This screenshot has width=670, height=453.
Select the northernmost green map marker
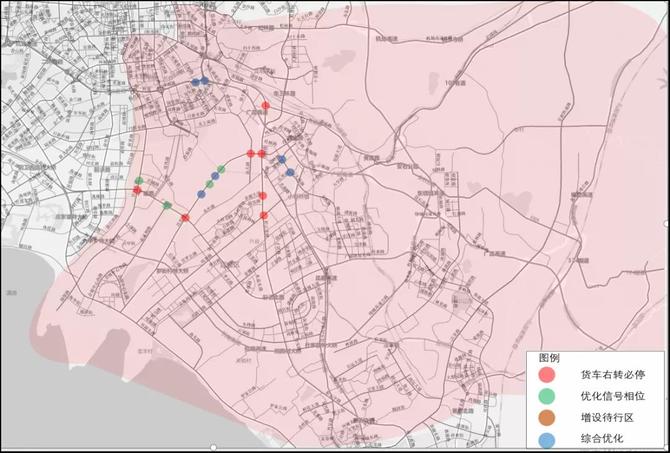[x=221, y=169]
